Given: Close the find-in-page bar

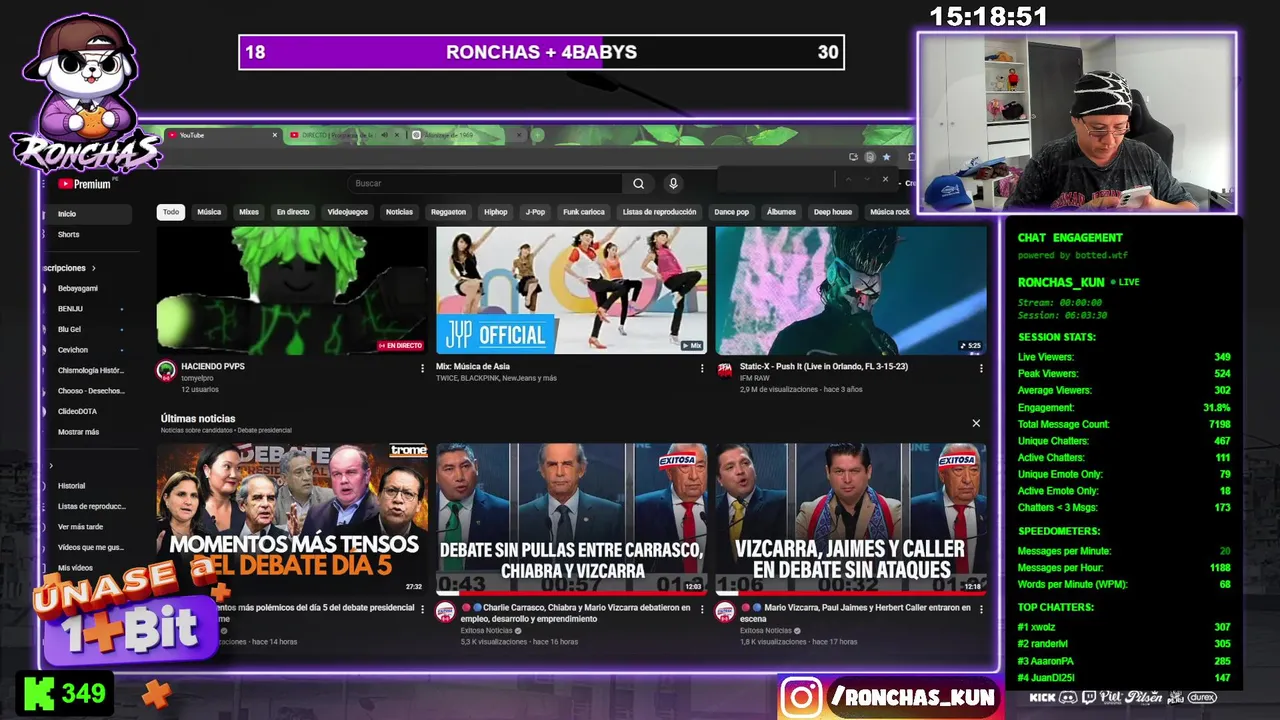Looking at the screenshot, I should pos(885,179).
